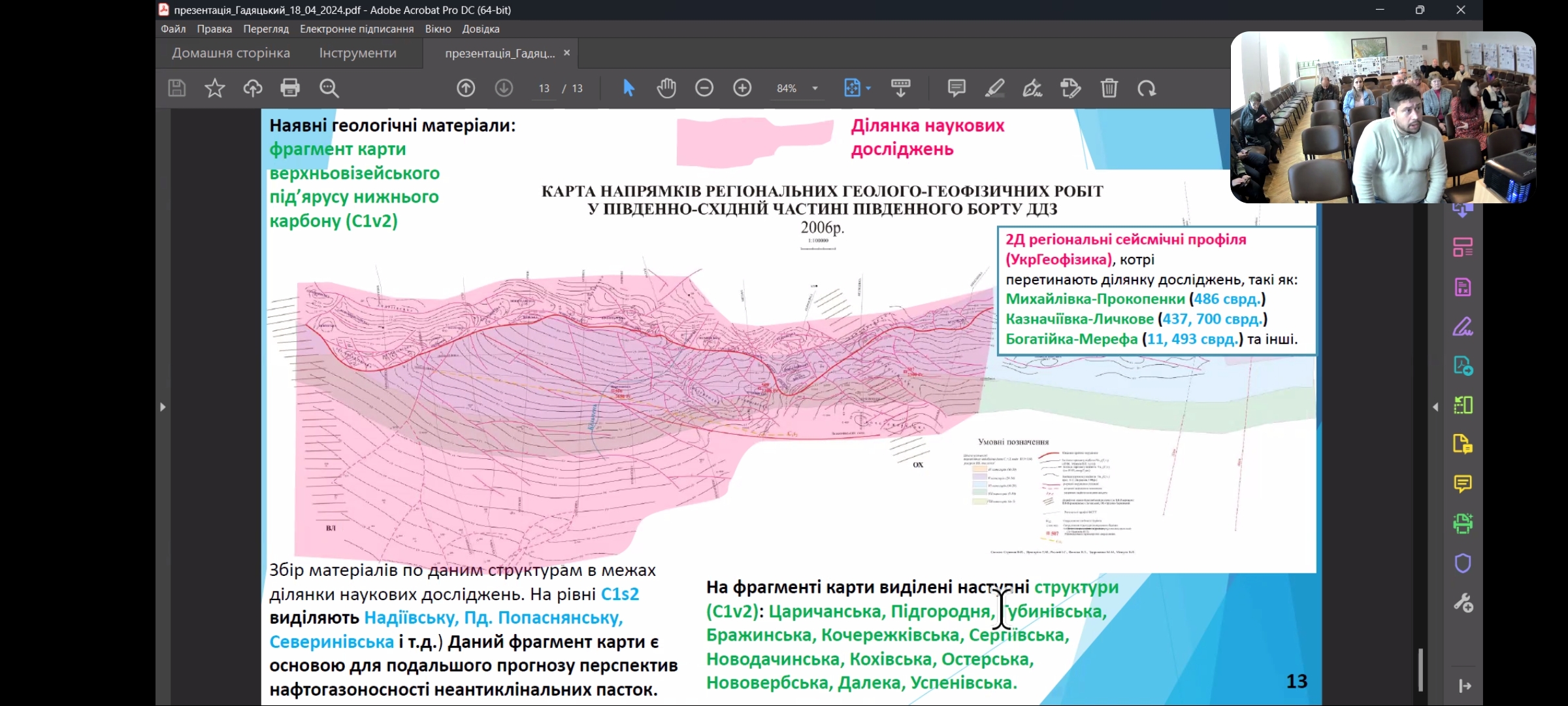The width and height of the screenshot is (1568, 706).
Task: Click the Print file icon
Action: pos(290,88)
